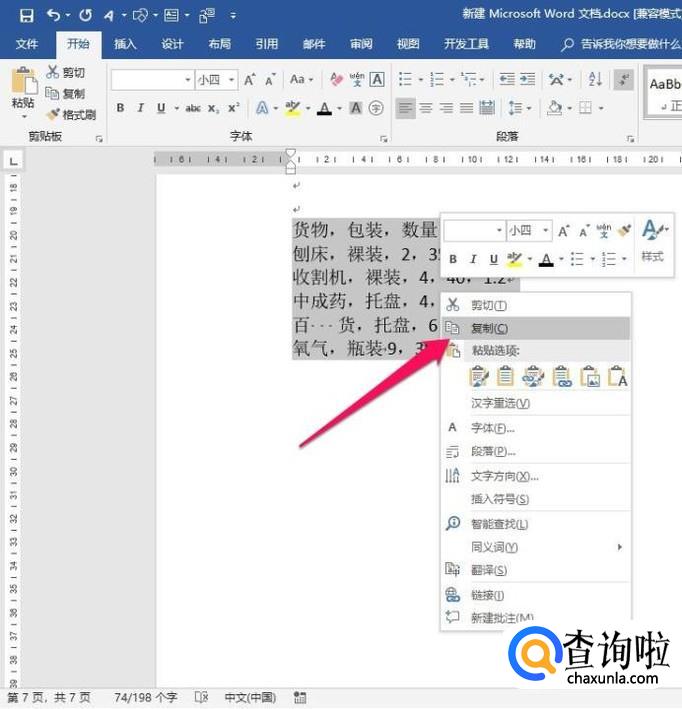The height and width of the screenshot is (709, 682).
Task: Open 文字方向(X)... from the context menu
Action: (535, 476)
